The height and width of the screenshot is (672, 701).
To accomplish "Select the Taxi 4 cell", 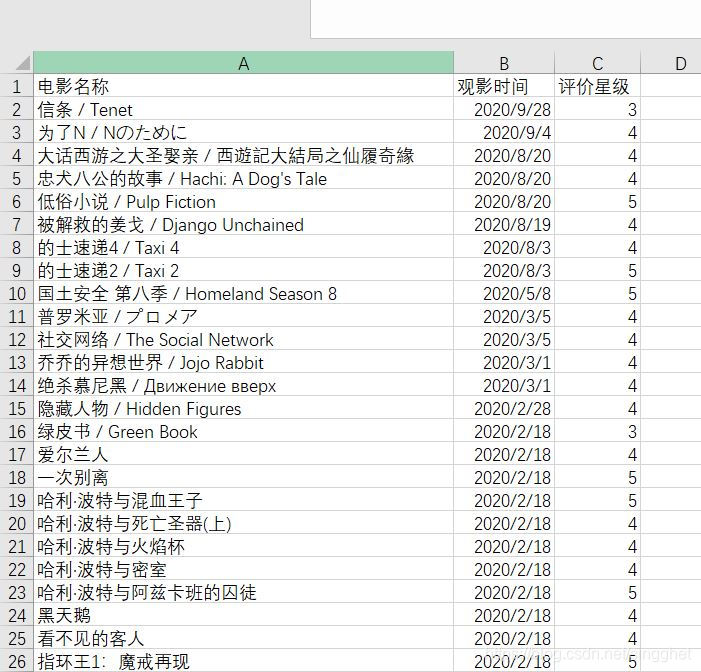I will click(244, 248).
